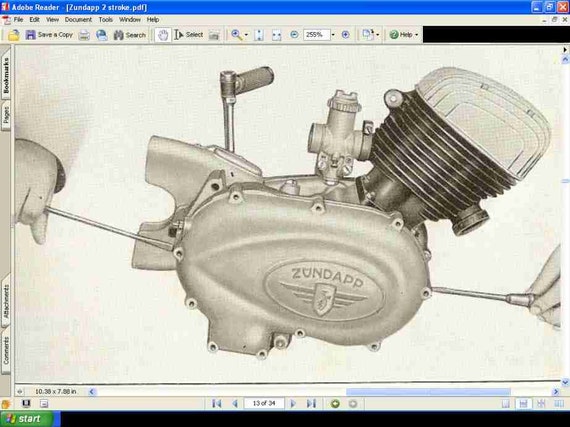Click the Help toolbar button
The image size is (570, 427).
(x=401, y=35)
